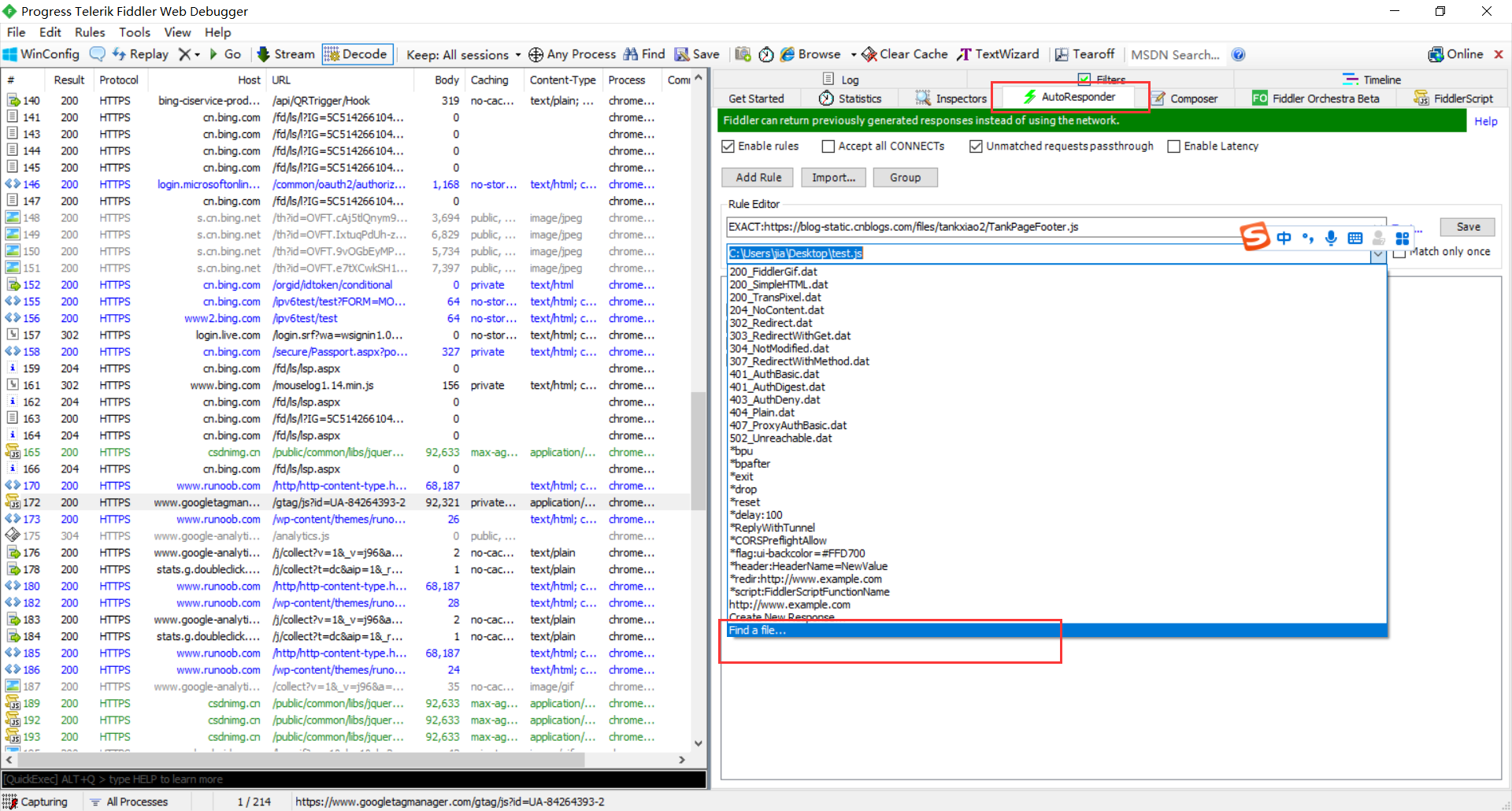Click the Import... button

click(x=833, y=178)
